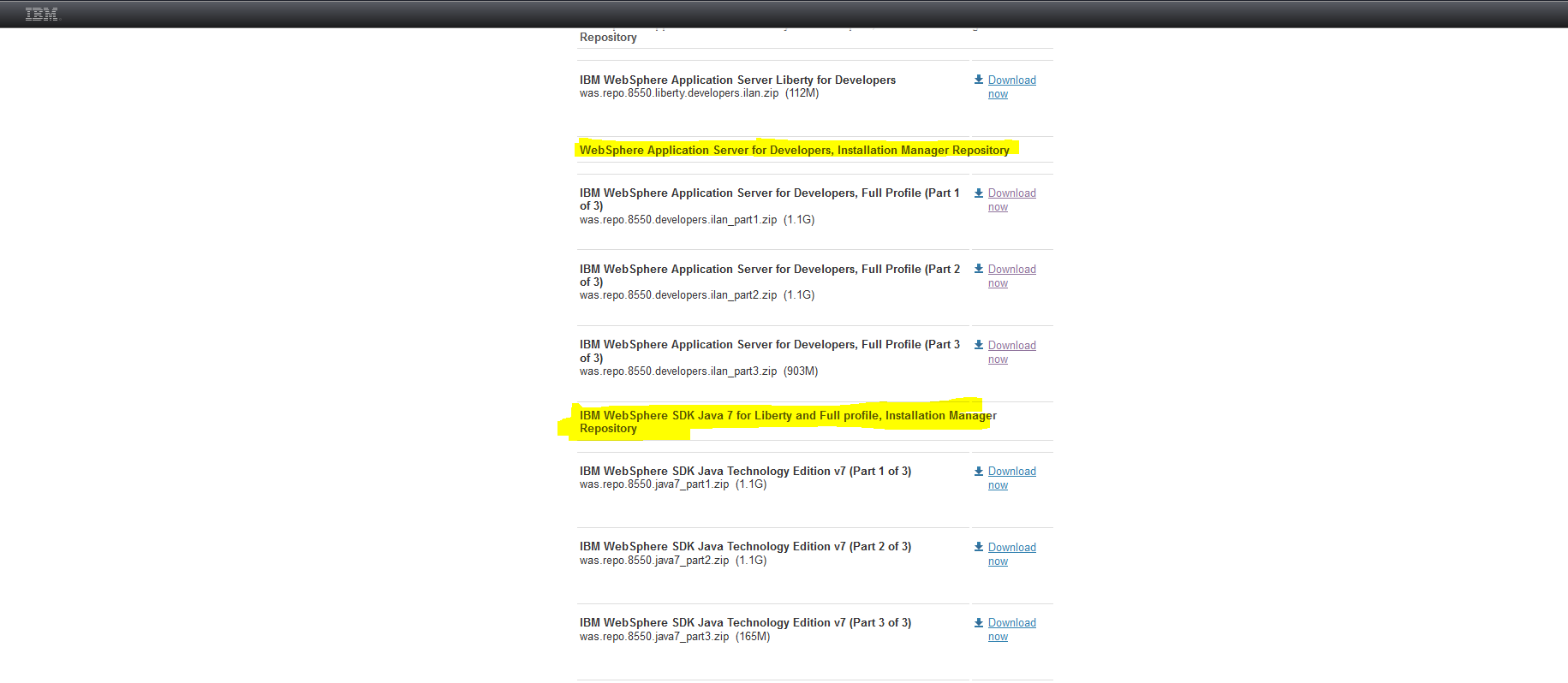Select filename was.repo.8550.developers.ilan_part3.zip
Screen dimensions: 1568x683
point(678,371)
